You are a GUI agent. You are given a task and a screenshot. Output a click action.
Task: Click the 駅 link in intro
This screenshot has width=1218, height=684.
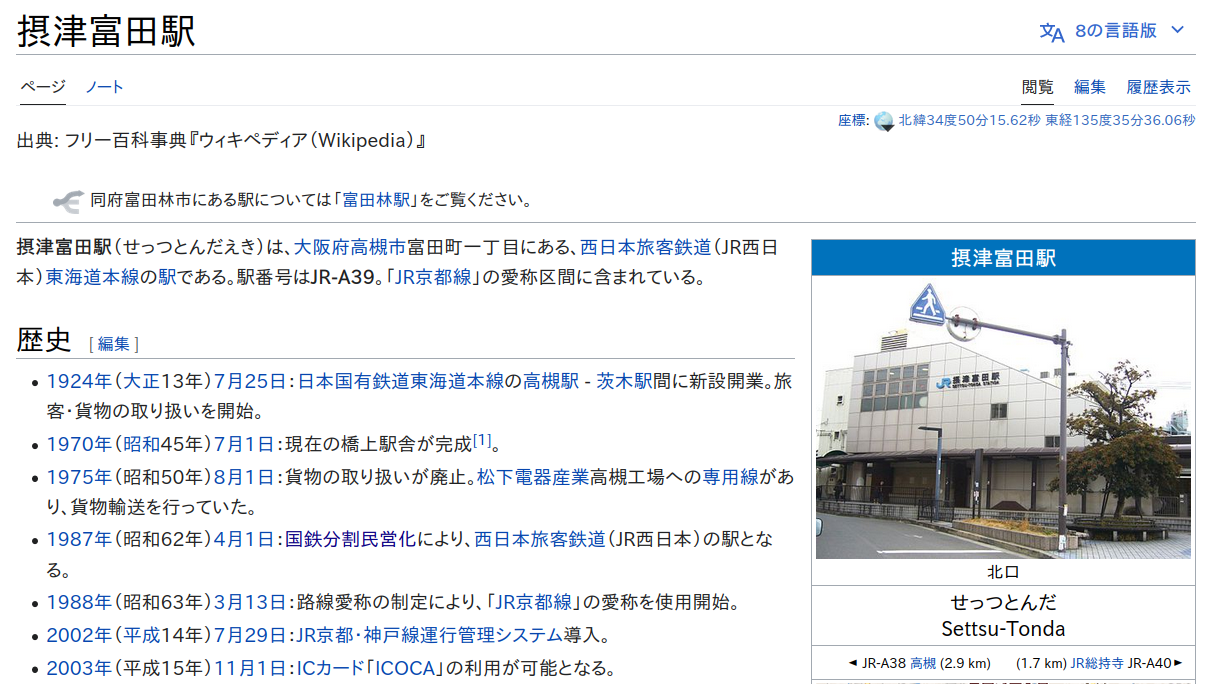(x=168, y=277)
